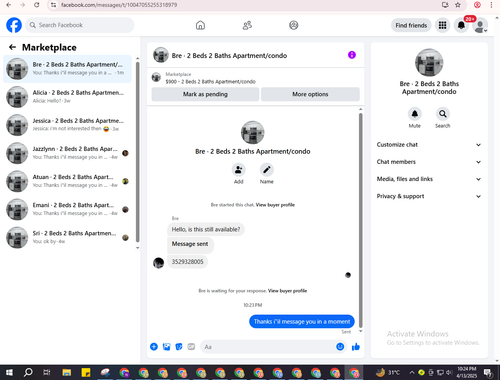
Task: Click the Find friends button
Action: [411, 25]
